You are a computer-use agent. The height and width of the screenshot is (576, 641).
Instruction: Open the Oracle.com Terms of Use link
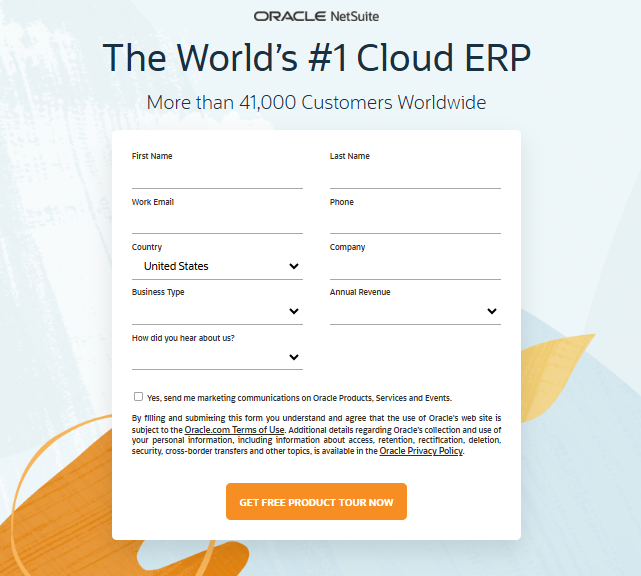234,430
